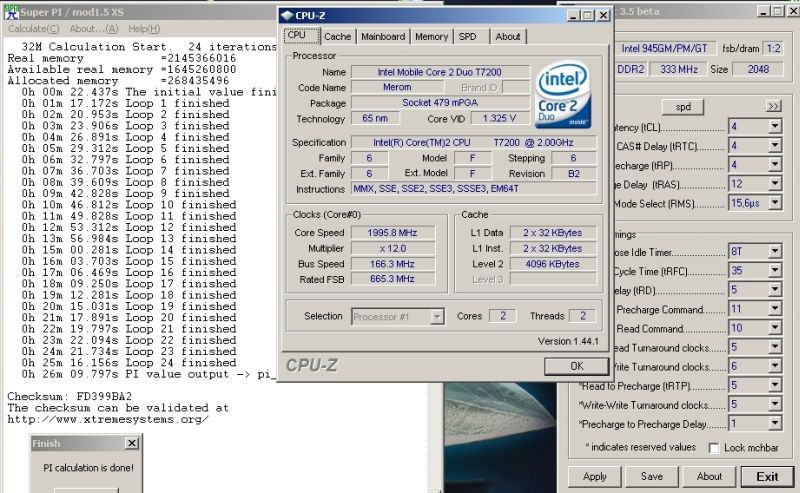Click the Package value Socket 479 mPGA
Image resolution: width=800 pixels, height=493 pixels.
tap(440, 103)
